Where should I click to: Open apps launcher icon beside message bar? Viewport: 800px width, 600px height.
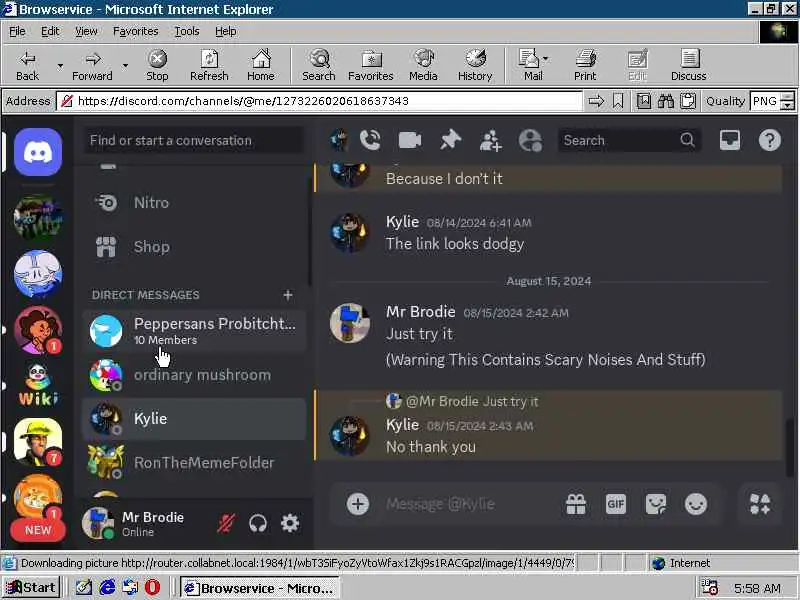[x=760, y=504]
